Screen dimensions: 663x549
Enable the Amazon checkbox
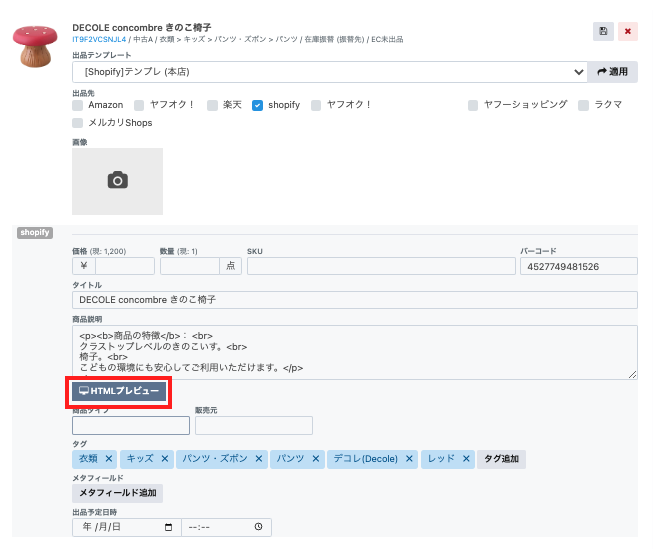[x=77, y=105]
